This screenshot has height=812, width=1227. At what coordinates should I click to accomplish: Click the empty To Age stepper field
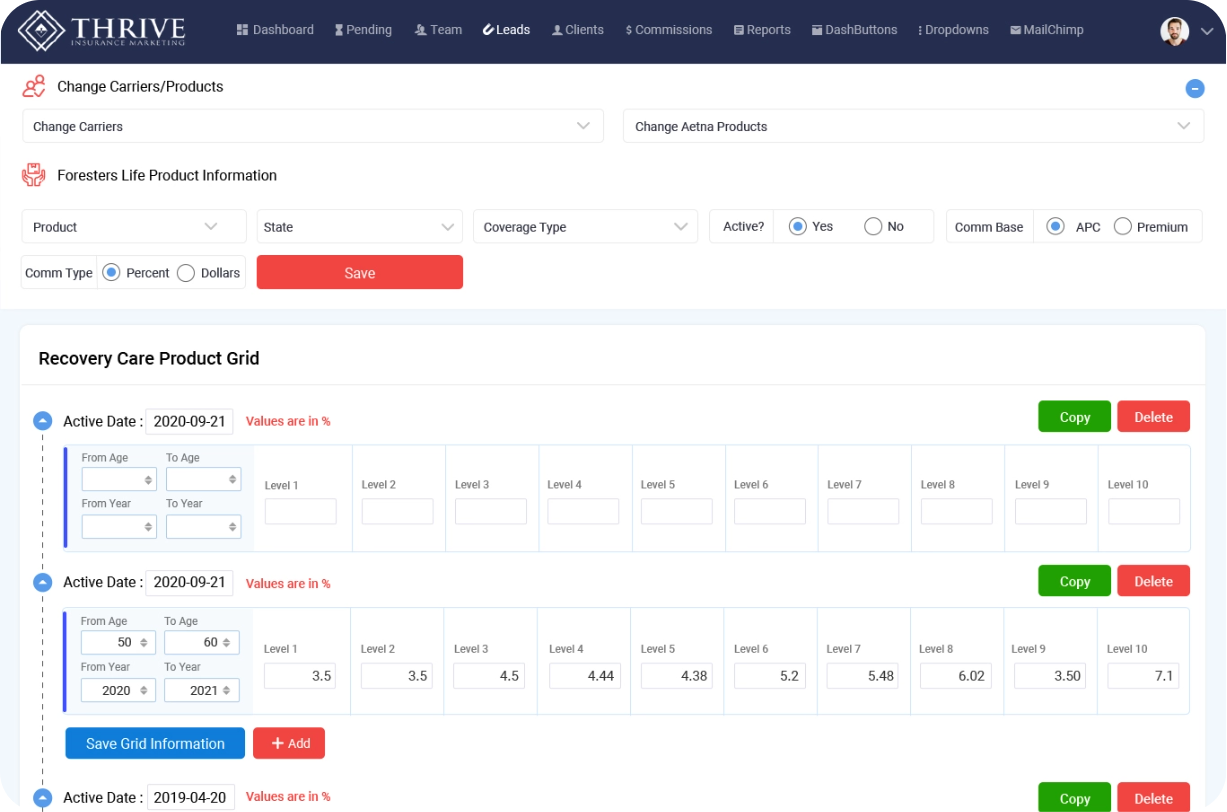click(204, 480)
